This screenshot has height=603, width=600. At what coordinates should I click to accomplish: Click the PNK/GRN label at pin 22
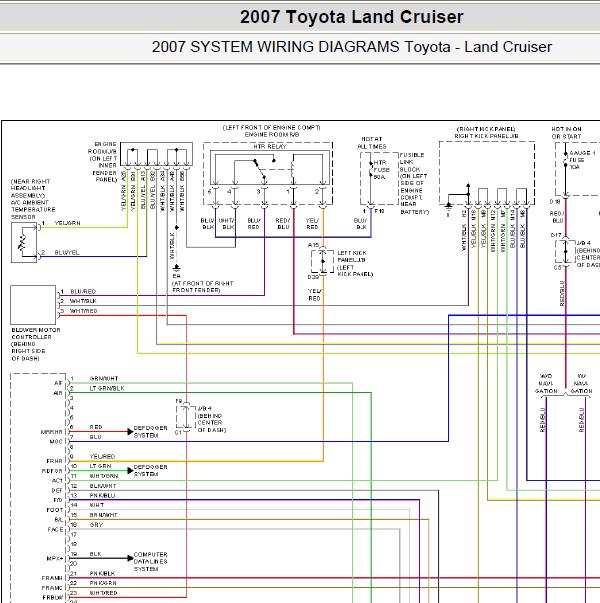tap(103, 583)
